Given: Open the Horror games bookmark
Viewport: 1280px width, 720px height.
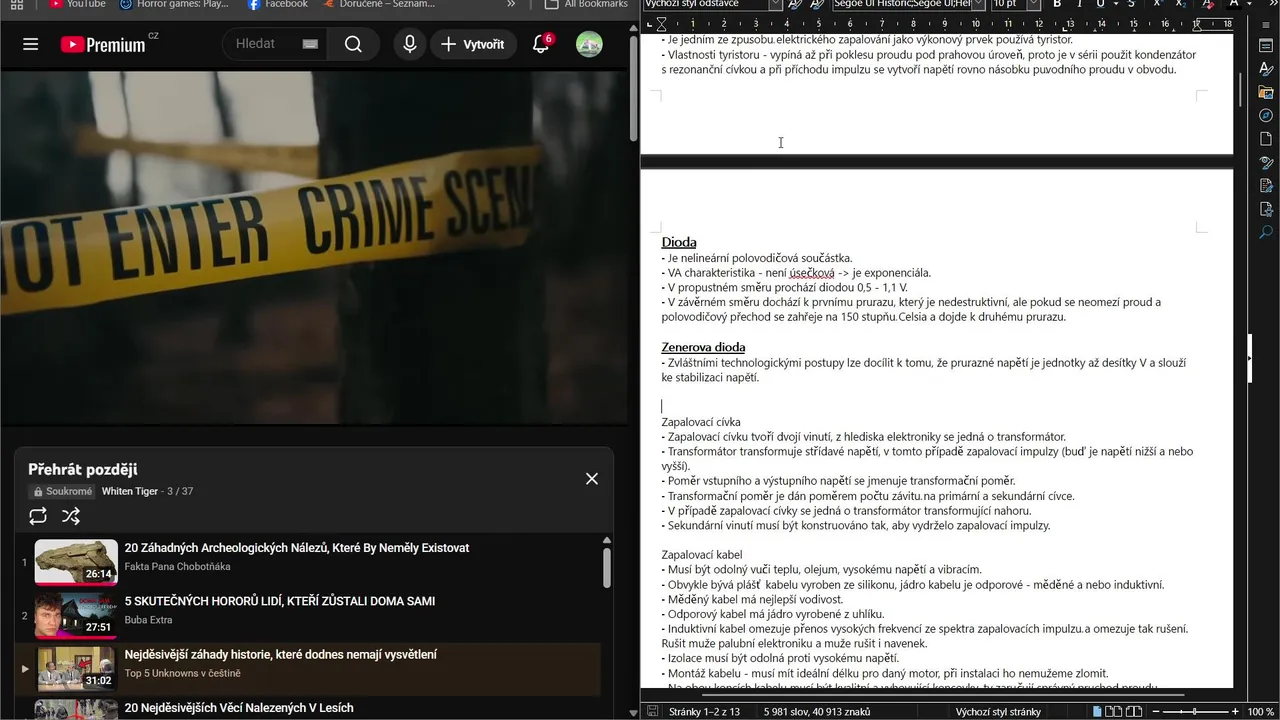Looking at the screenshot, I should pyautogui.click(x=174, y=4).
